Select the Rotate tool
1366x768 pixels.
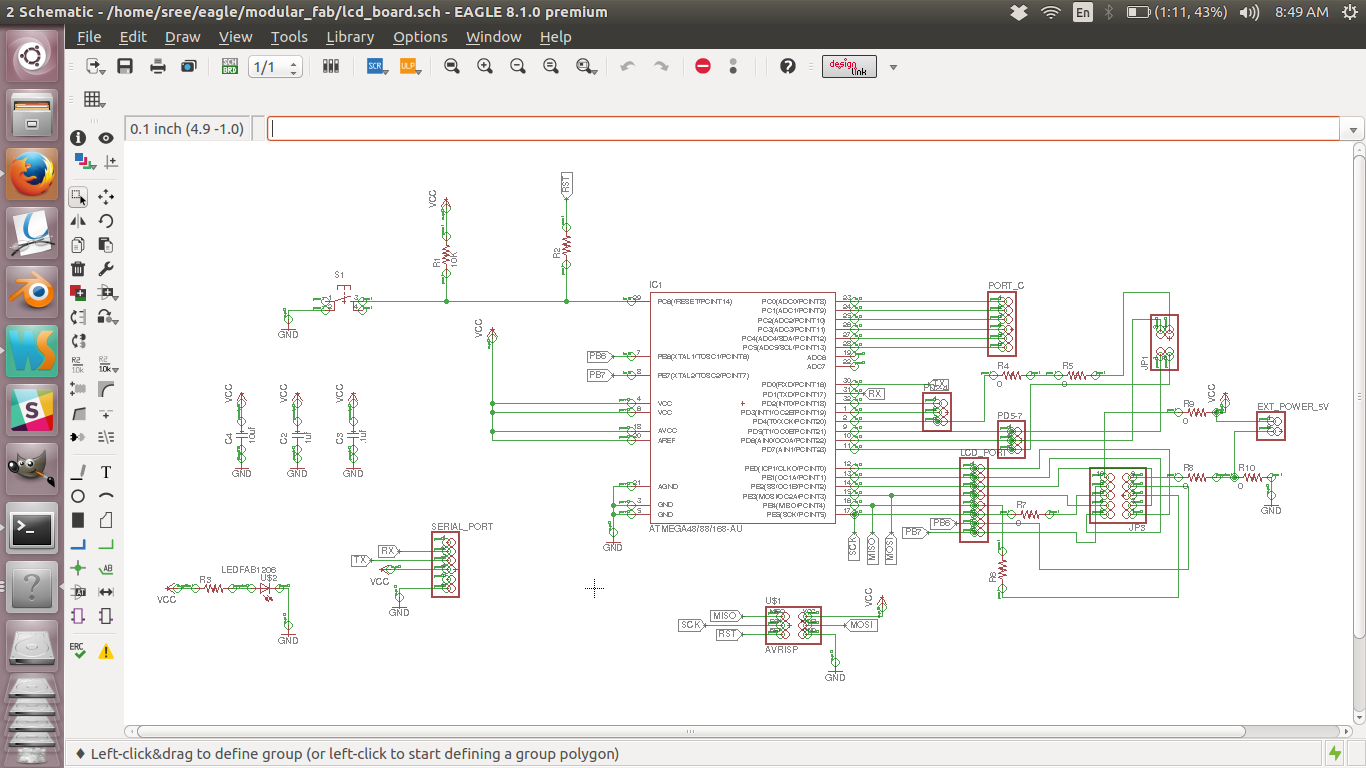pos(106,221)
